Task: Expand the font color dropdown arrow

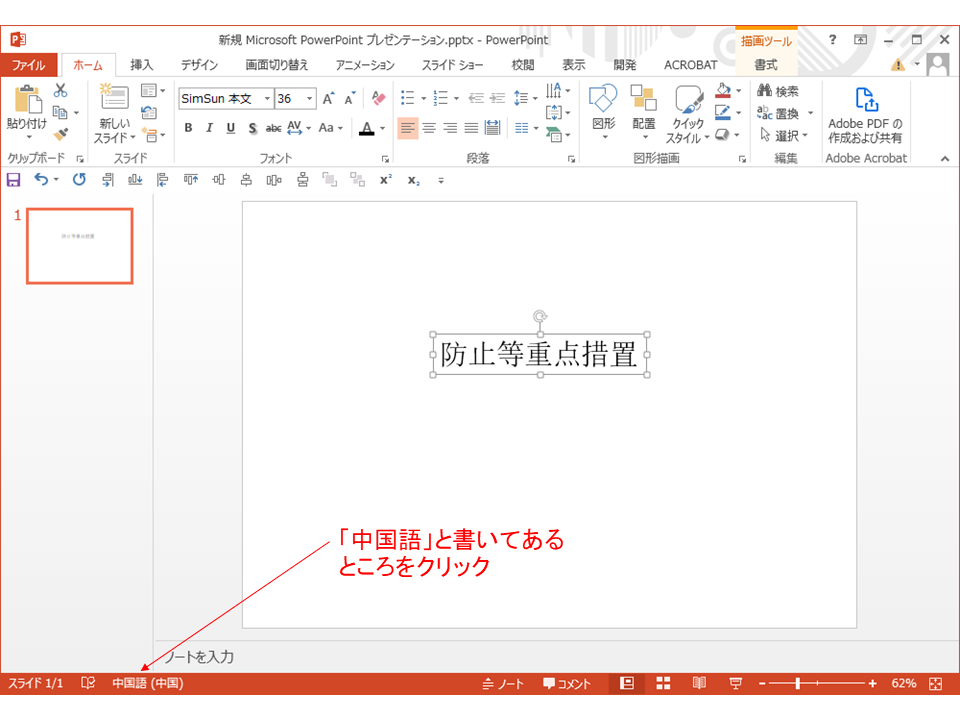Action: [x=383, y=129]
